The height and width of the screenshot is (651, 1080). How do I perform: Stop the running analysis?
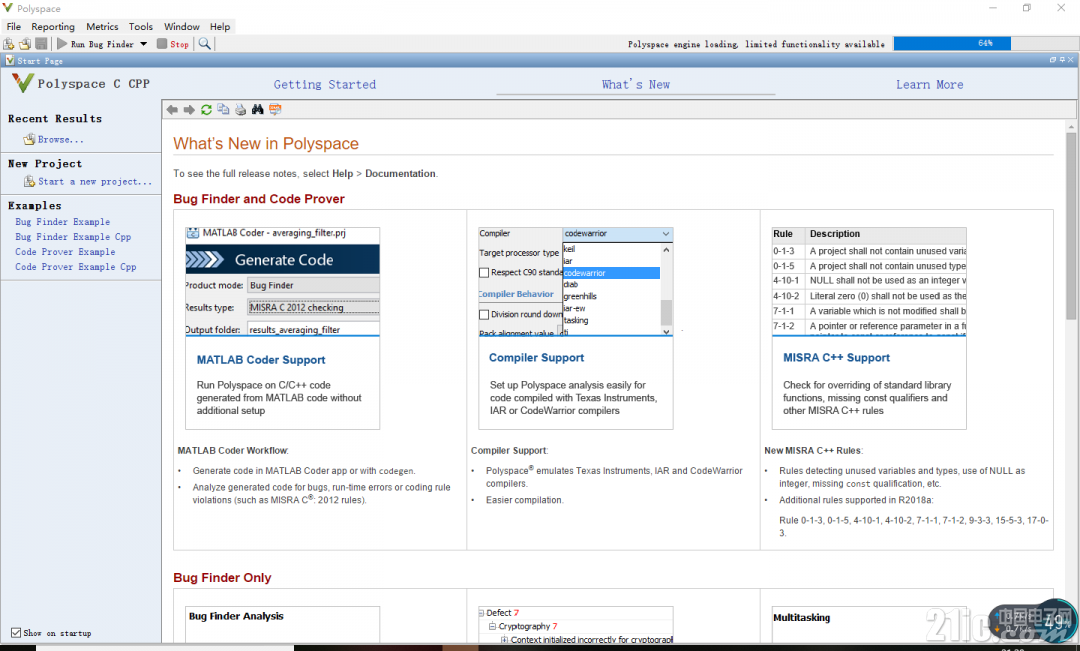[x=173, y=44]
